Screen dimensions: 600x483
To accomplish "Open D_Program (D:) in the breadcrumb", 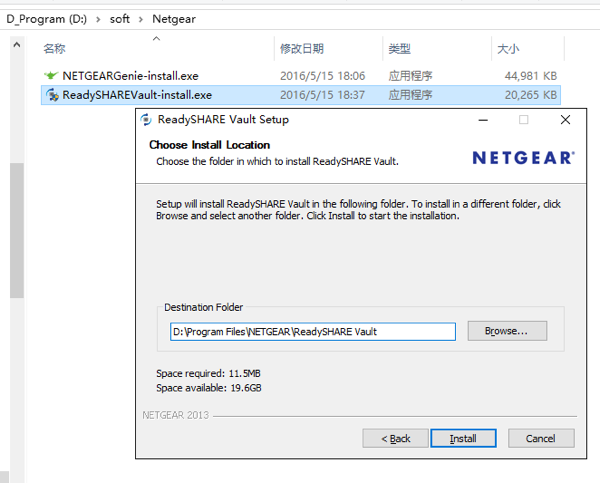I will [x=47, y=19].
